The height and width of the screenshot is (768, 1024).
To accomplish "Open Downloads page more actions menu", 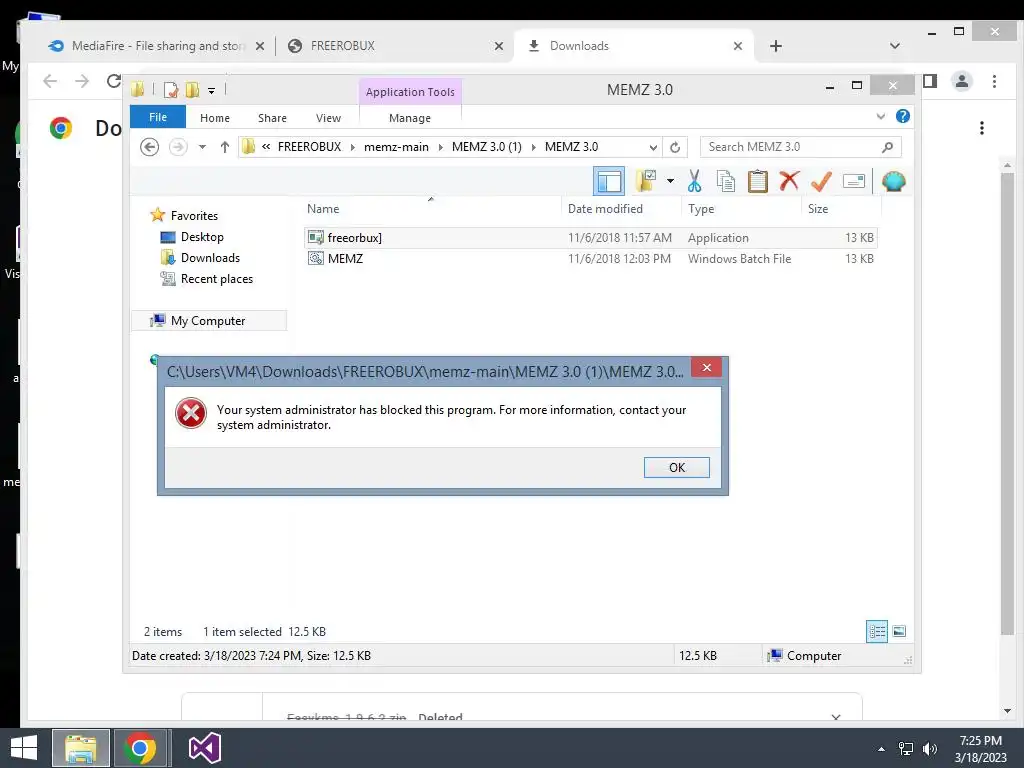I will pyautogui.click(x=981, y=128).
